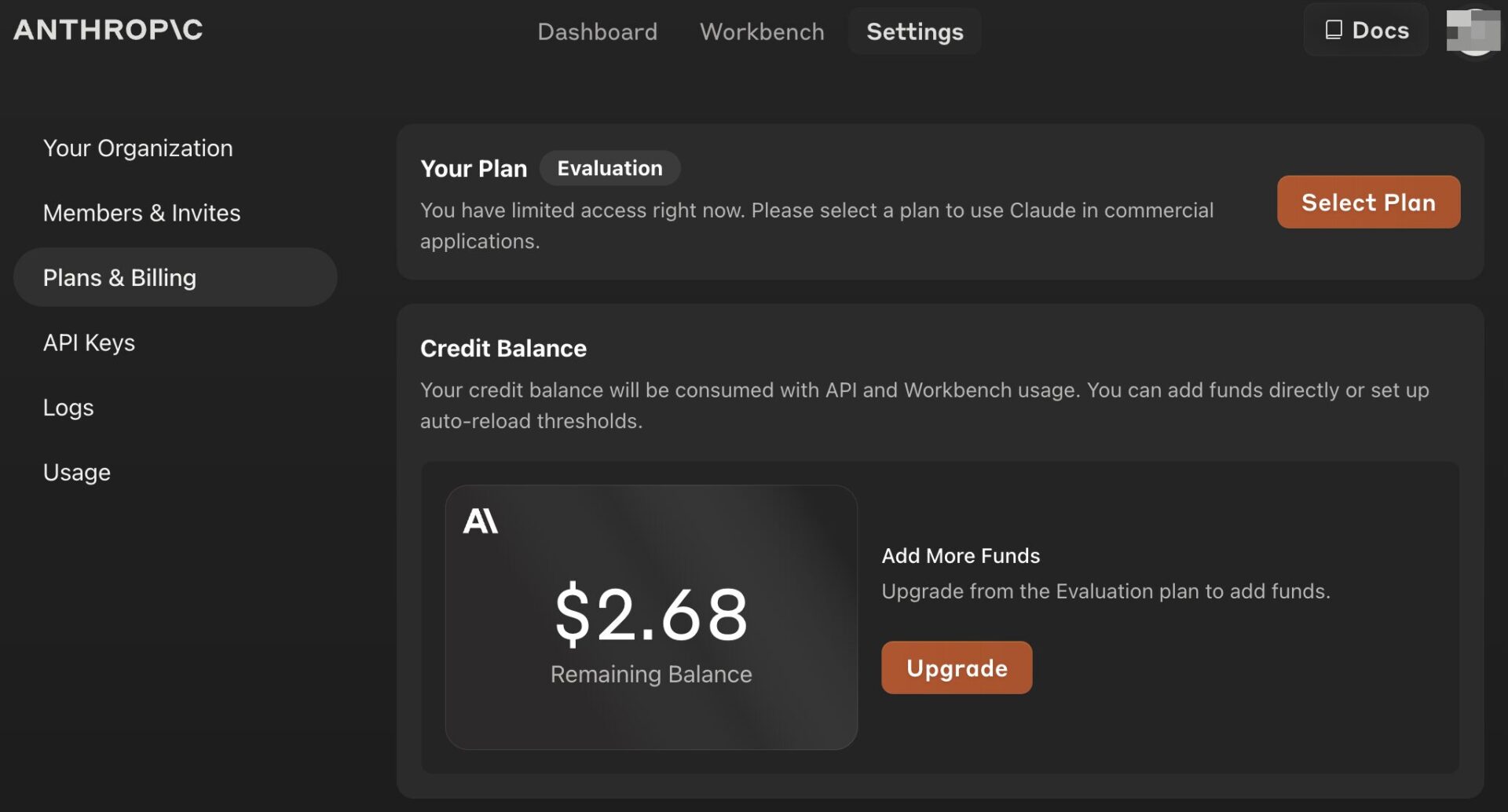The image size is (1508, 812).
Task: Click the Add More Funds label
Action: click(960, 555)
